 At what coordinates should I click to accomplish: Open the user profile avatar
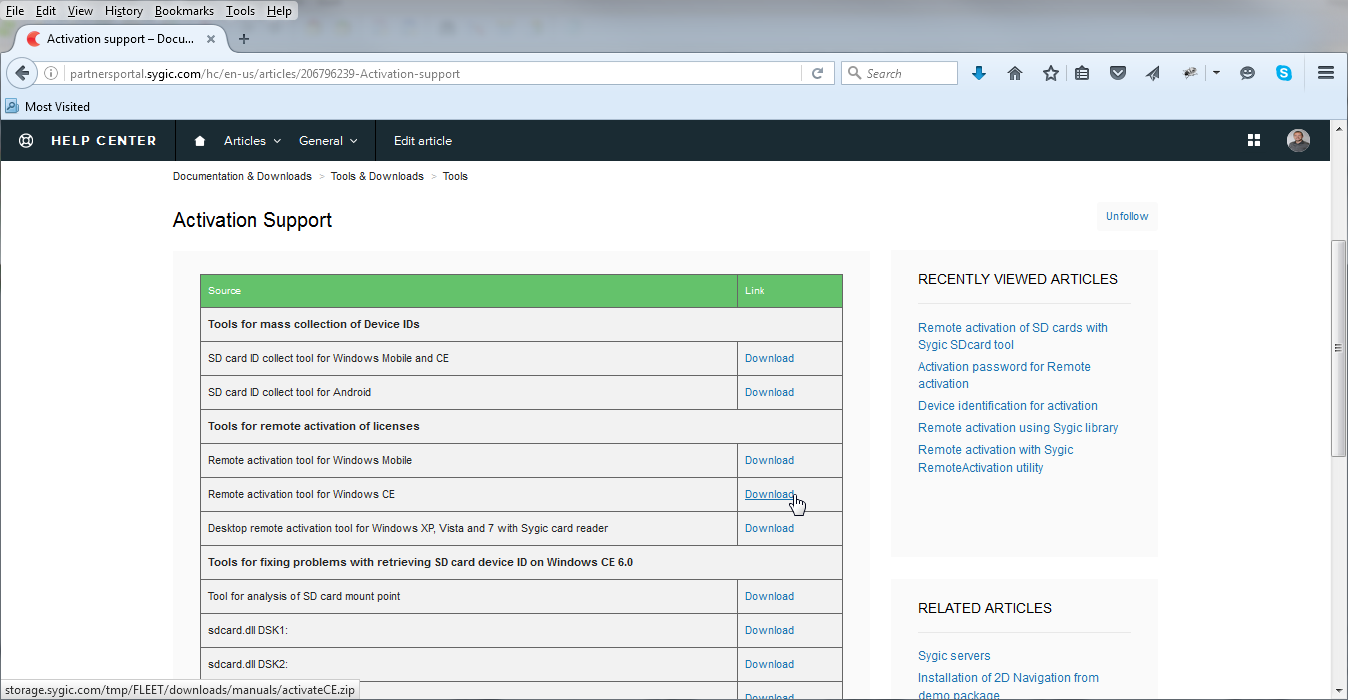pos(1298,141)
